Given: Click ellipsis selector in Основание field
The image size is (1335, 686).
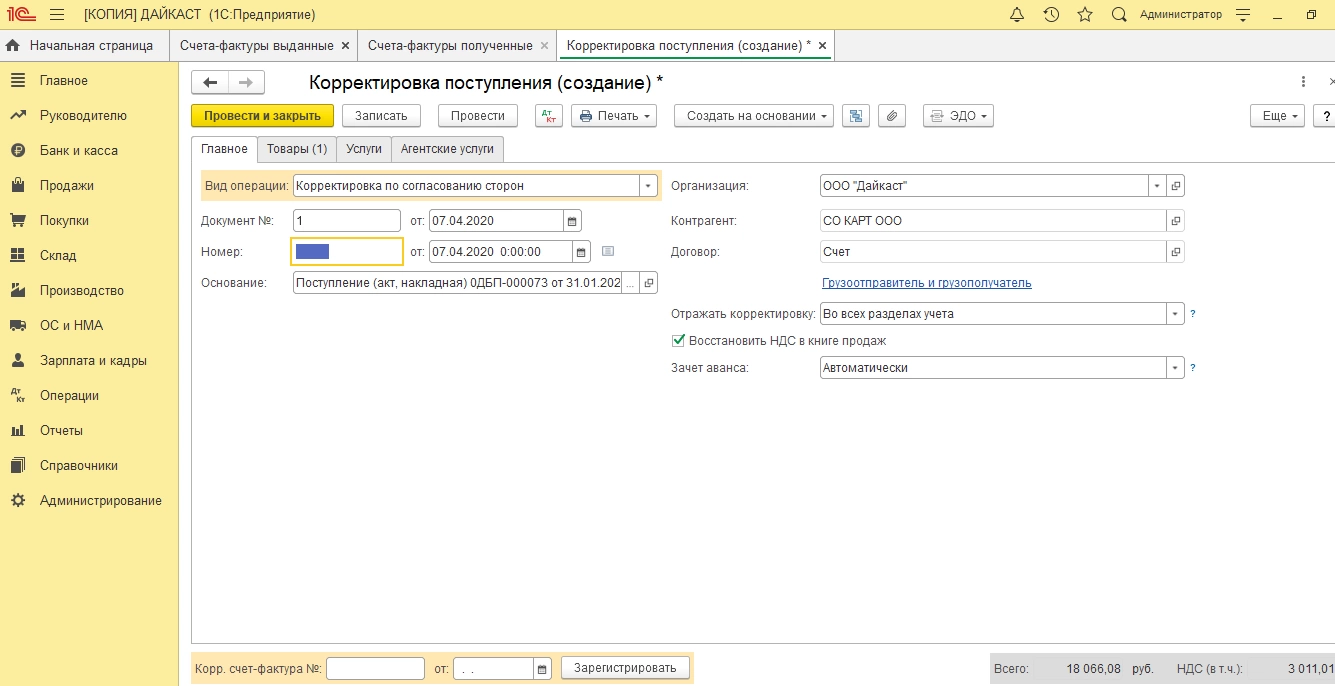Looking at the screenshot, I should [630, 283].
